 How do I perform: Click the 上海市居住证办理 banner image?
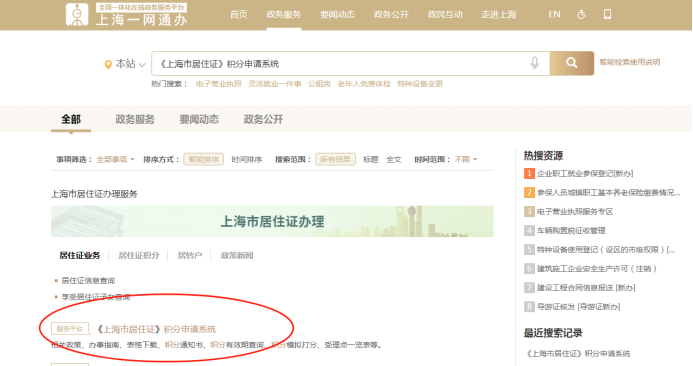pos(272,221)
